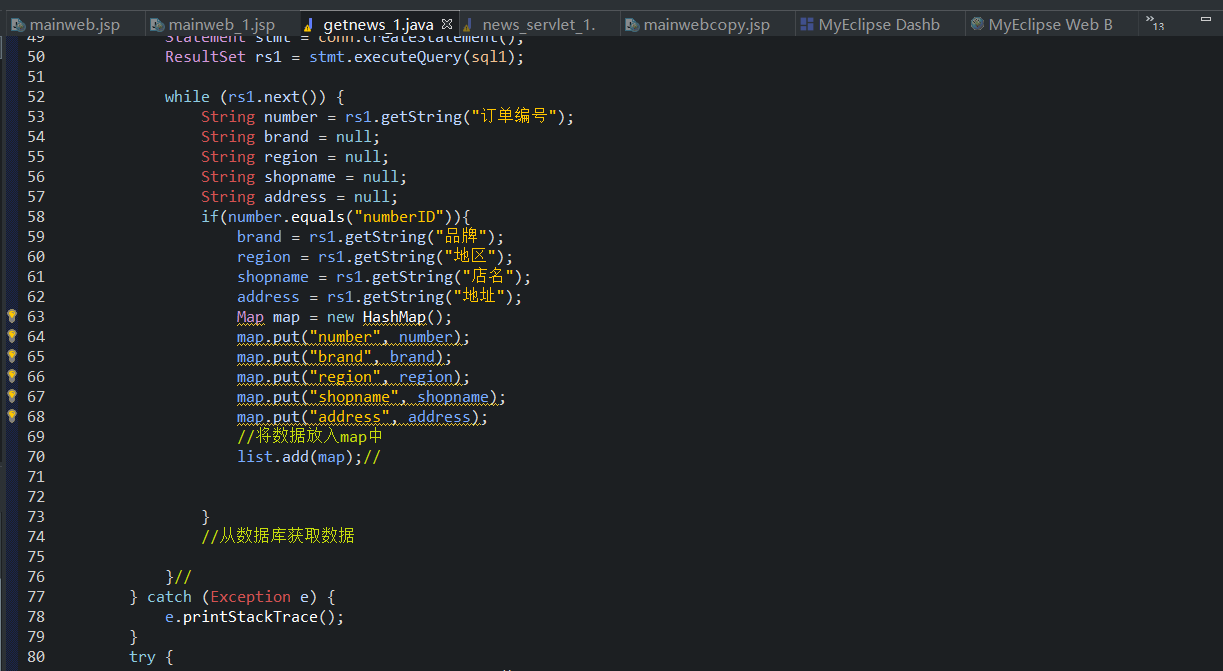Click the "订单编号" string literal

tap(514, 117)
